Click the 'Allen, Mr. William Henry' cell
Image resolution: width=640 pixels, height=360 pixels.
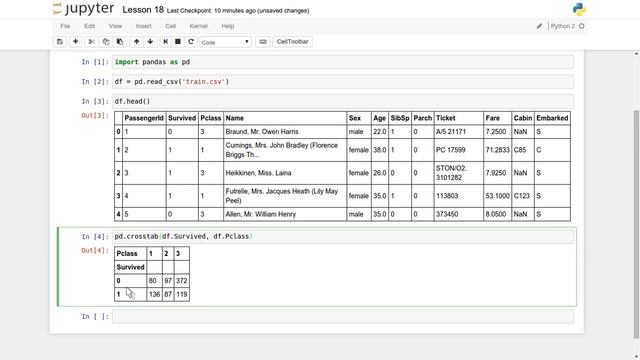click(285, 214)
